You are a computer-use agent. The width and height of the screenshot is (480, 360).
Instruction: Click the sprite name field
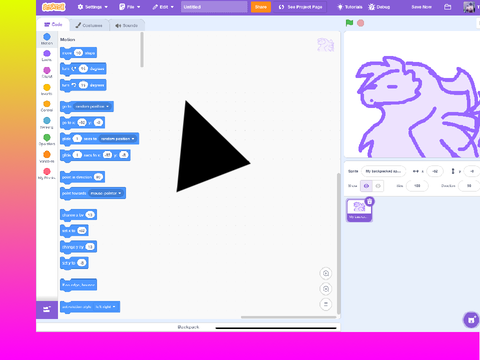pyautogui.click(x=383, y=171)
